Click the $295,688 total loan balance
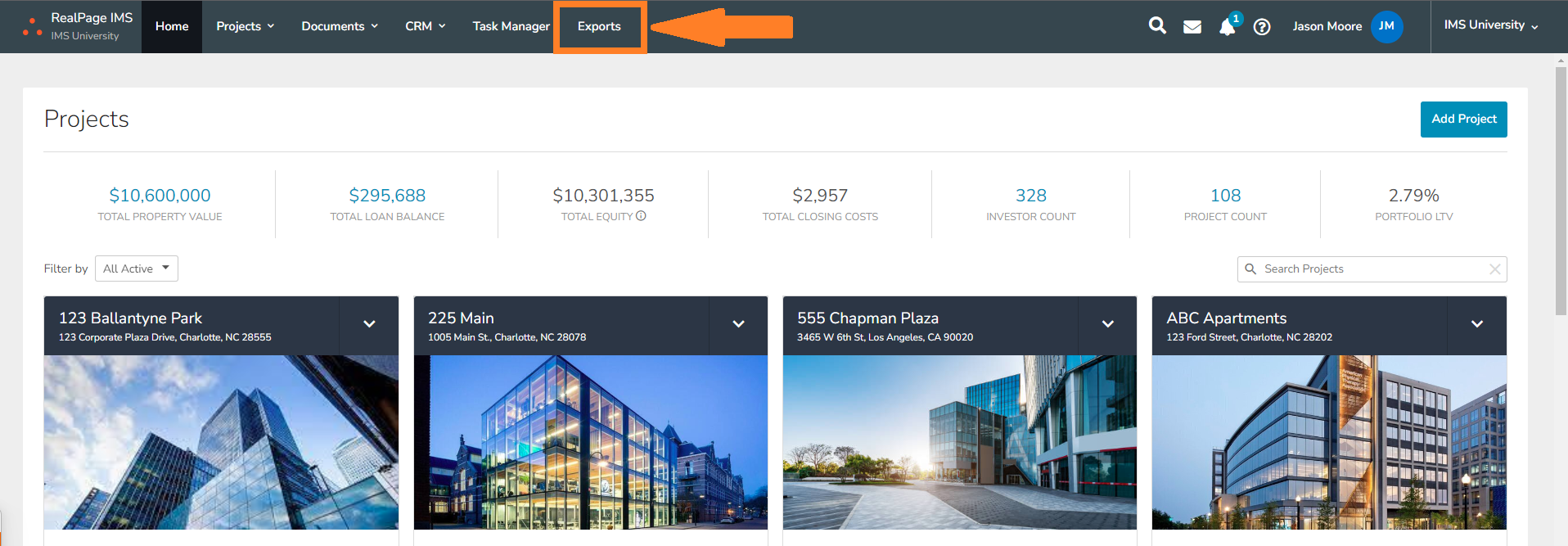Screen dimensions: 1568x546 [387, 196]
